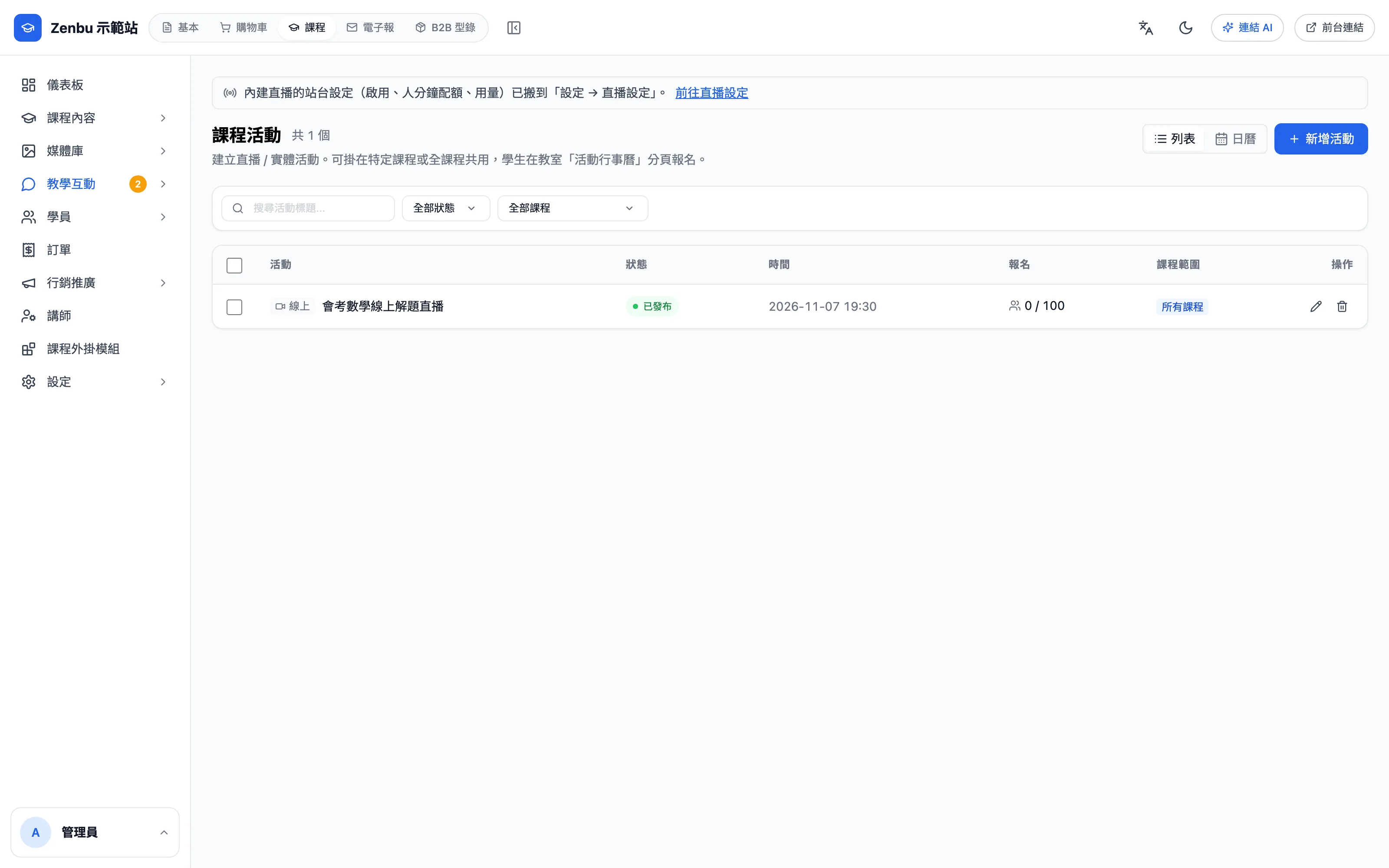This screenshot has width=1389, height=868.
Task: Check the 會考數學線上解題直播 row checkbox
Action: pos(234,307)
